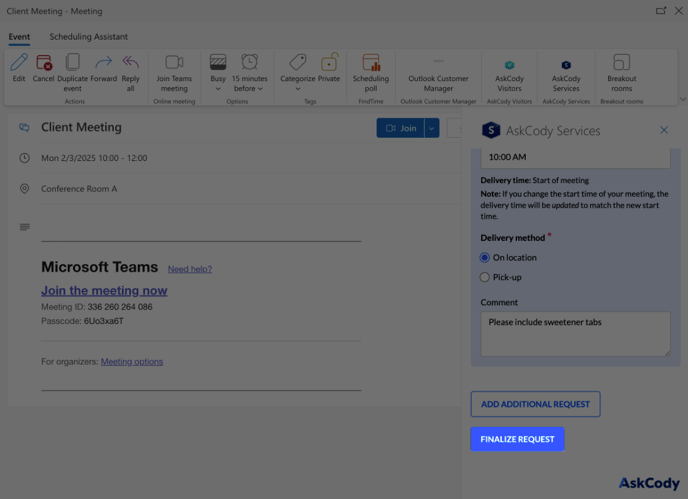This screenshot has height=499, width=688.
Task: Close the AskCody Services panel
Action: coord(663,130)
